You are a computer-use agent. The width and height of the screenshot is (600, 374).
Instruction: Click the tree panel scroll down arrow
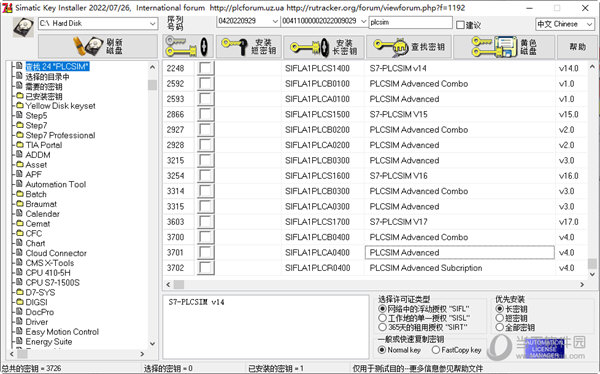[152, 344]
